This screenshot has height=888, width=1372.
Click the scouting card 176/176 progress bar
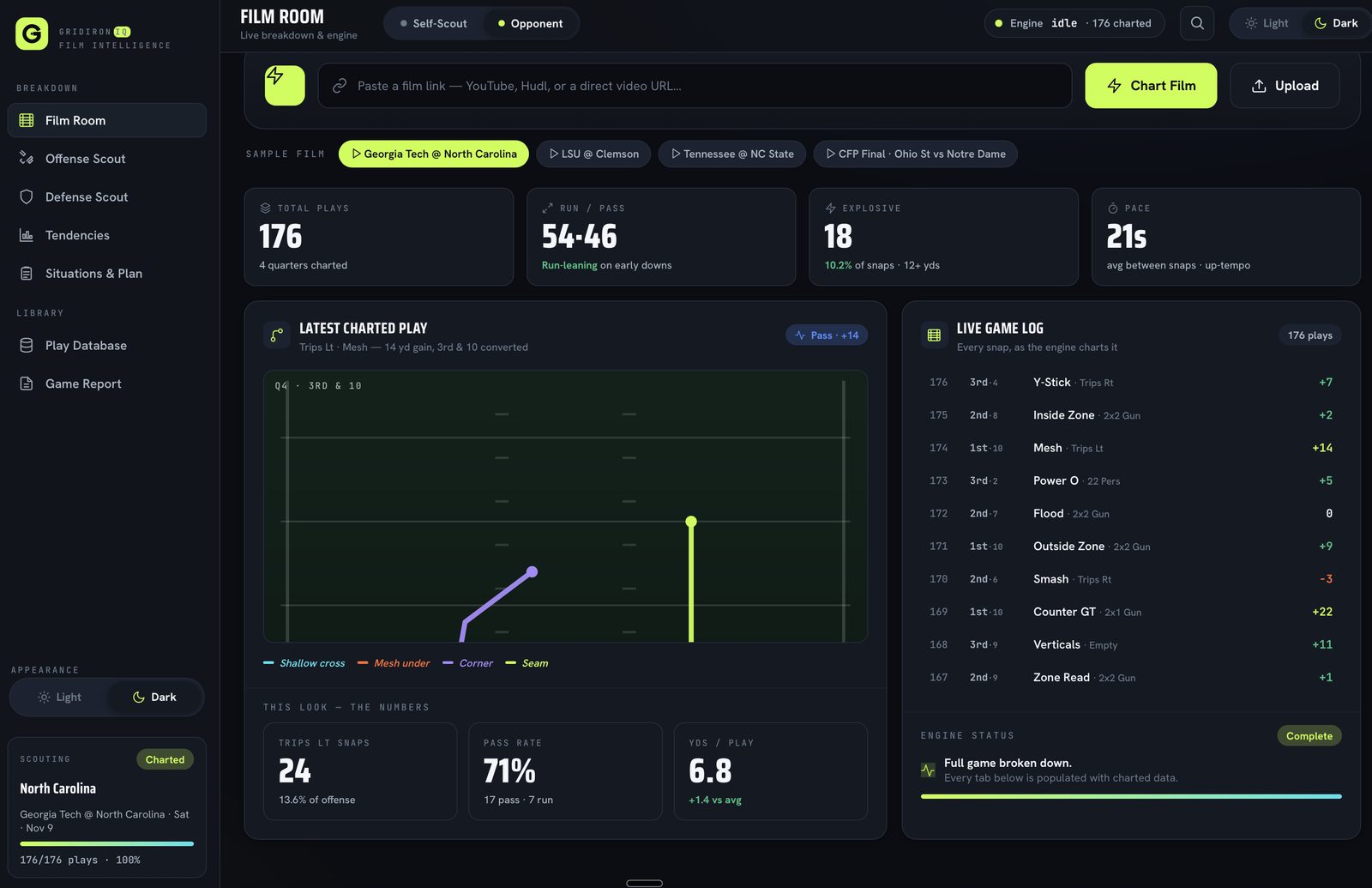[x=107, y=843]
